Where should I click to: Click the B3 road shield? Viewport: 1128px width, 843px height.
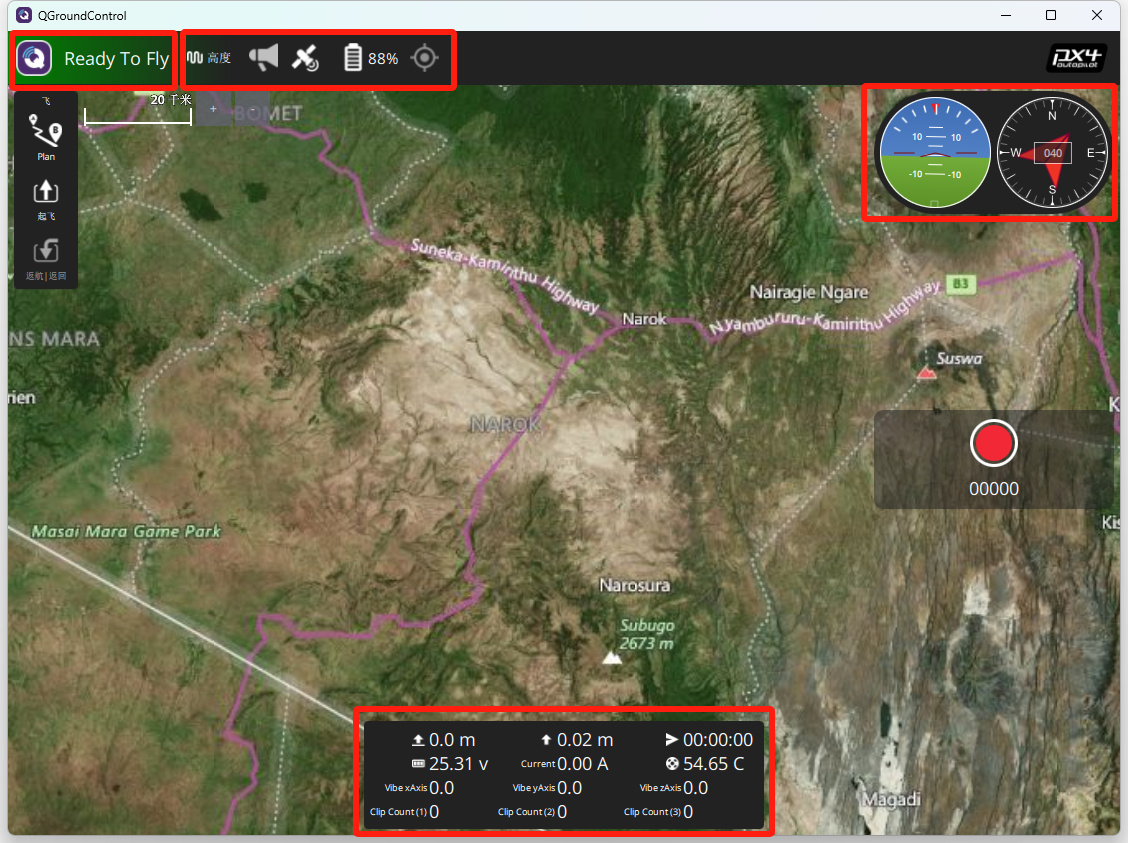(x=961, y=283)
